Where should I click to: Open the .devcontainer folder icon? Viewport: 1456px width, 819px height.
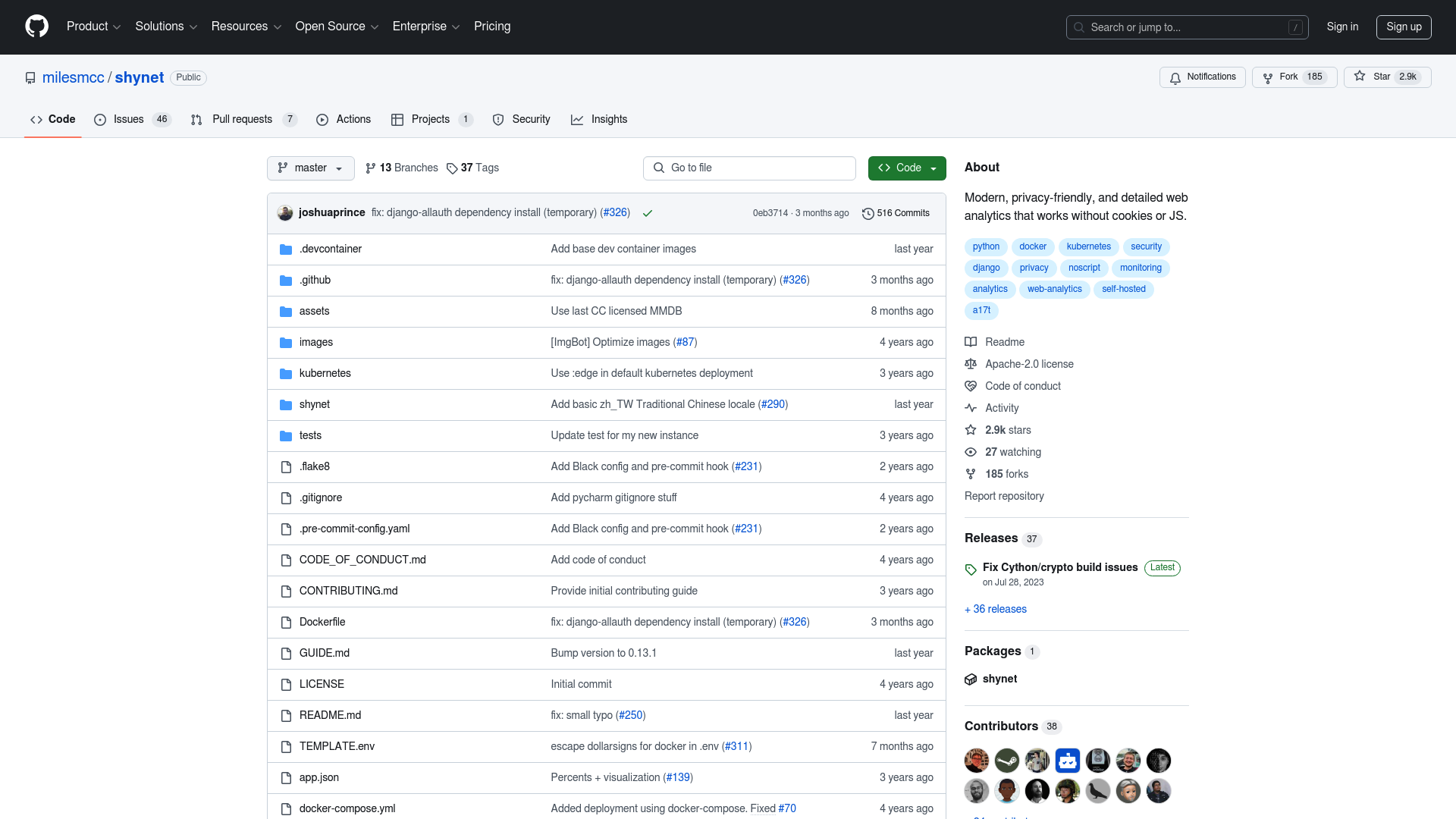[286, 249]
